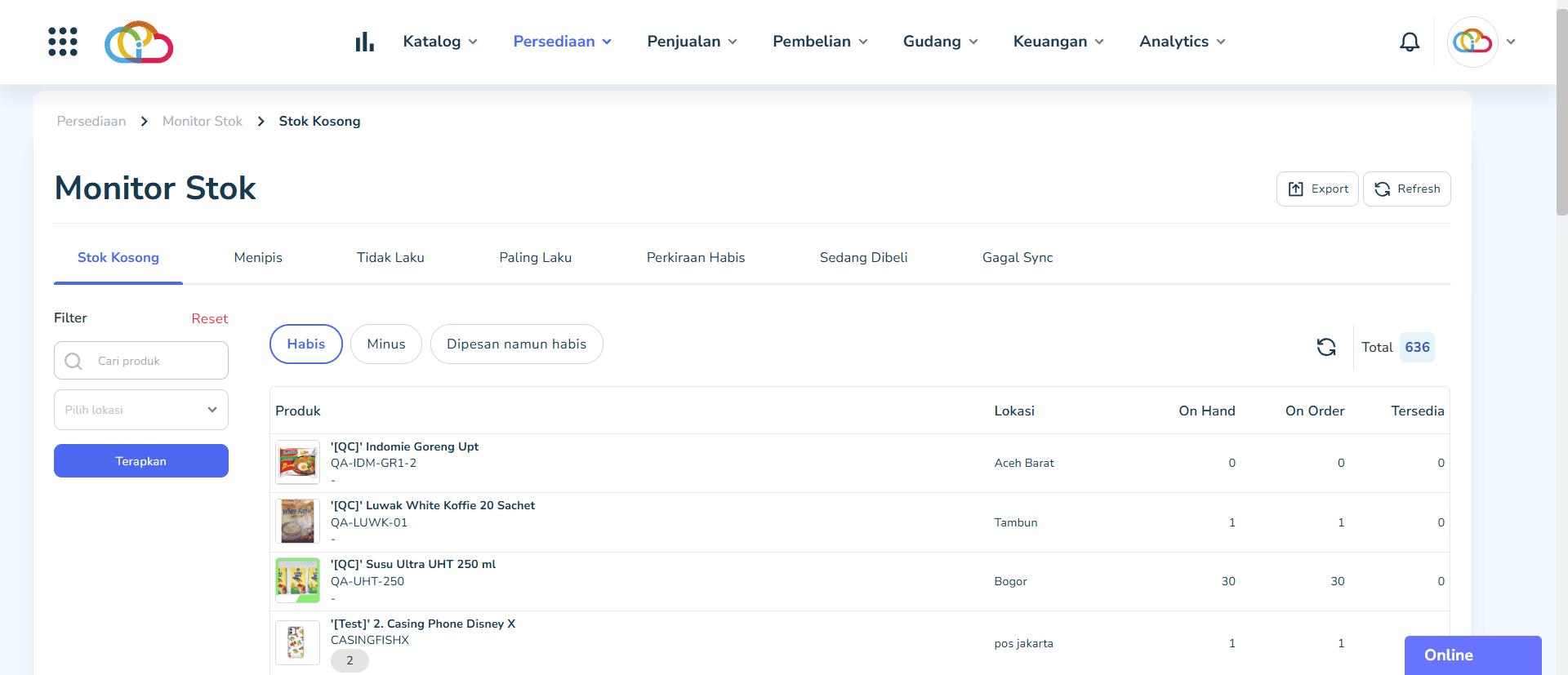Screen dimensions: 1568x675
Task: Select the Habis filter chip
Action: pyautogui.click(x=305, y=344)
